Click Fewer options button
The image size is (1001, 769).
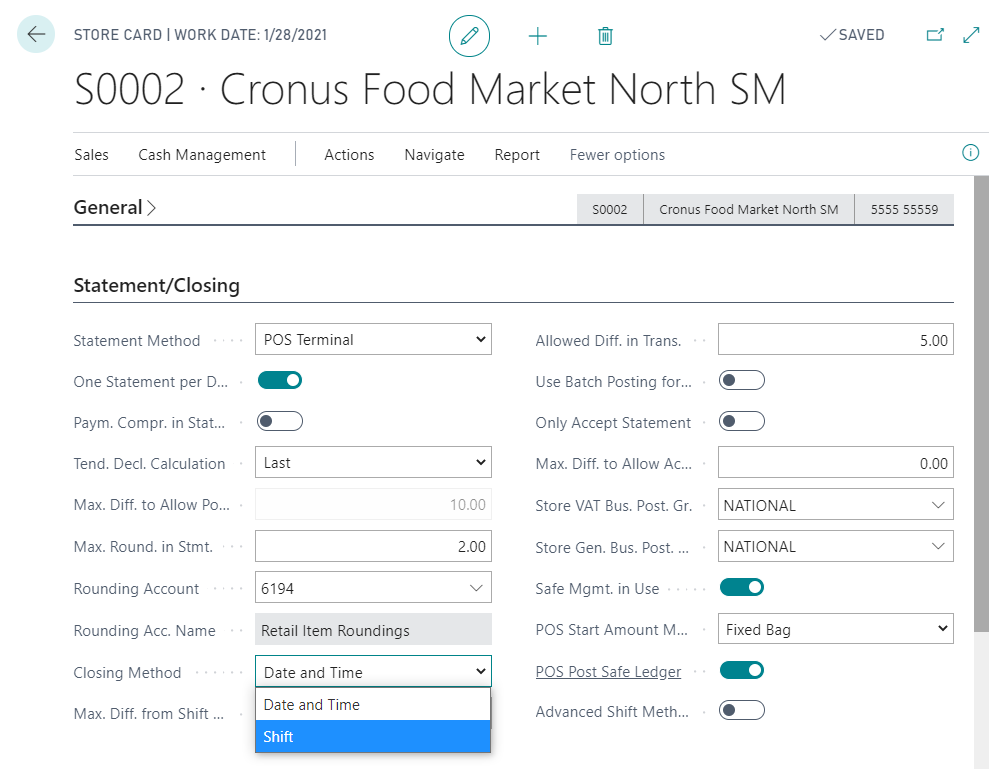click(x=617, y=155)
